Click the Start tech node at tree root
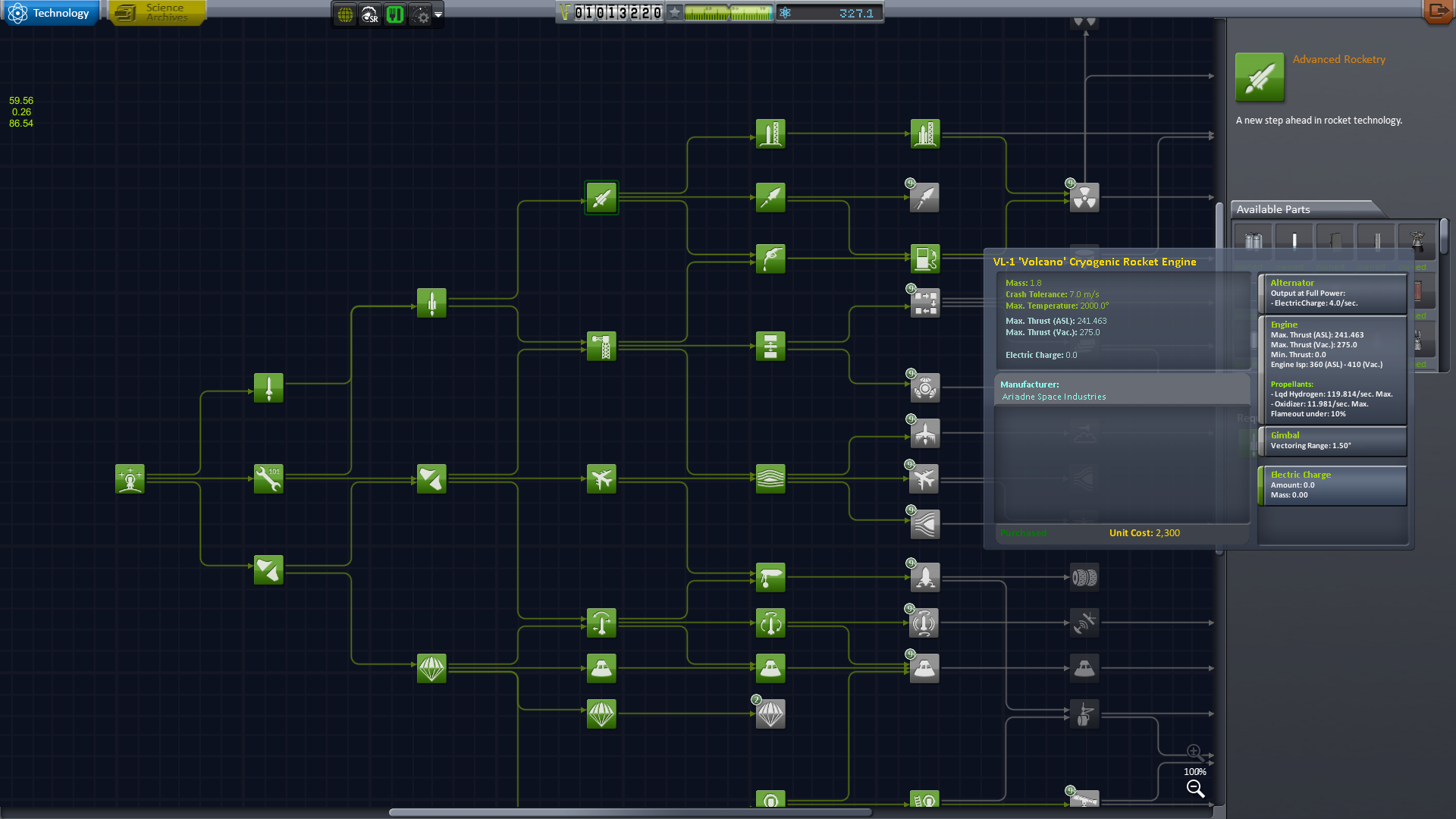Image resolution: width=1456 pixels, height=819 pixels. 130,479
